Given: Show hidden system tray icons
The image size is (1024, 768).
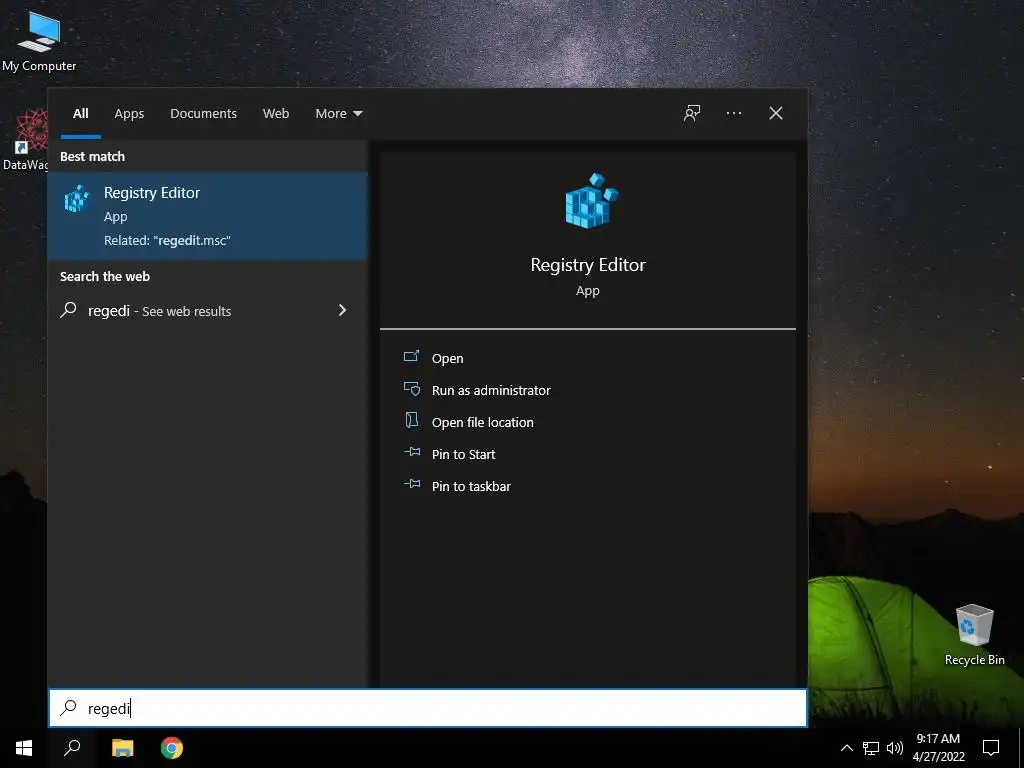Looking at the screenshot, I should (x=846, y=748).
